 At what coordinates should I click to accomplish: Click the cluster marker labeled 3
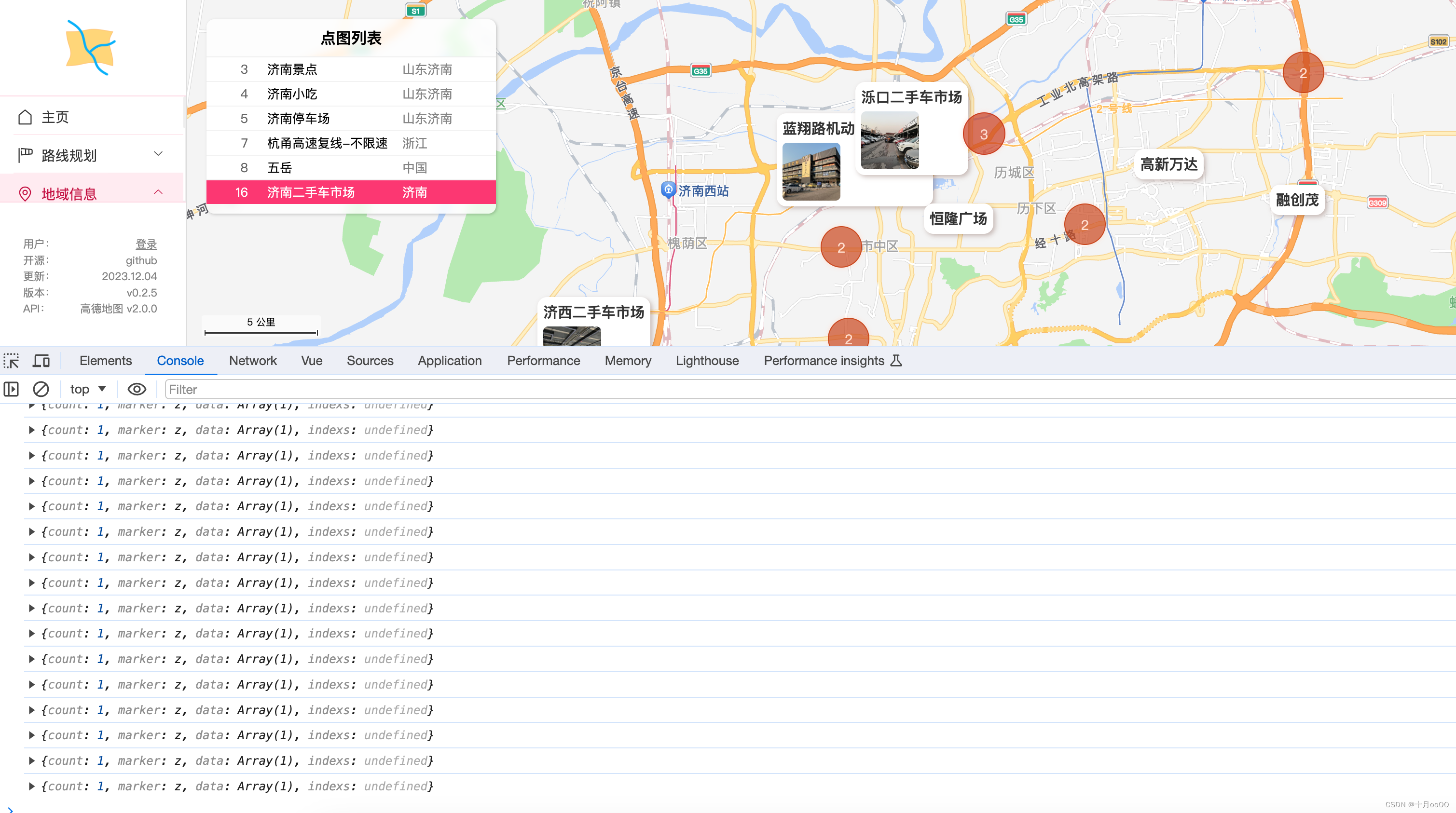[984, 134]
